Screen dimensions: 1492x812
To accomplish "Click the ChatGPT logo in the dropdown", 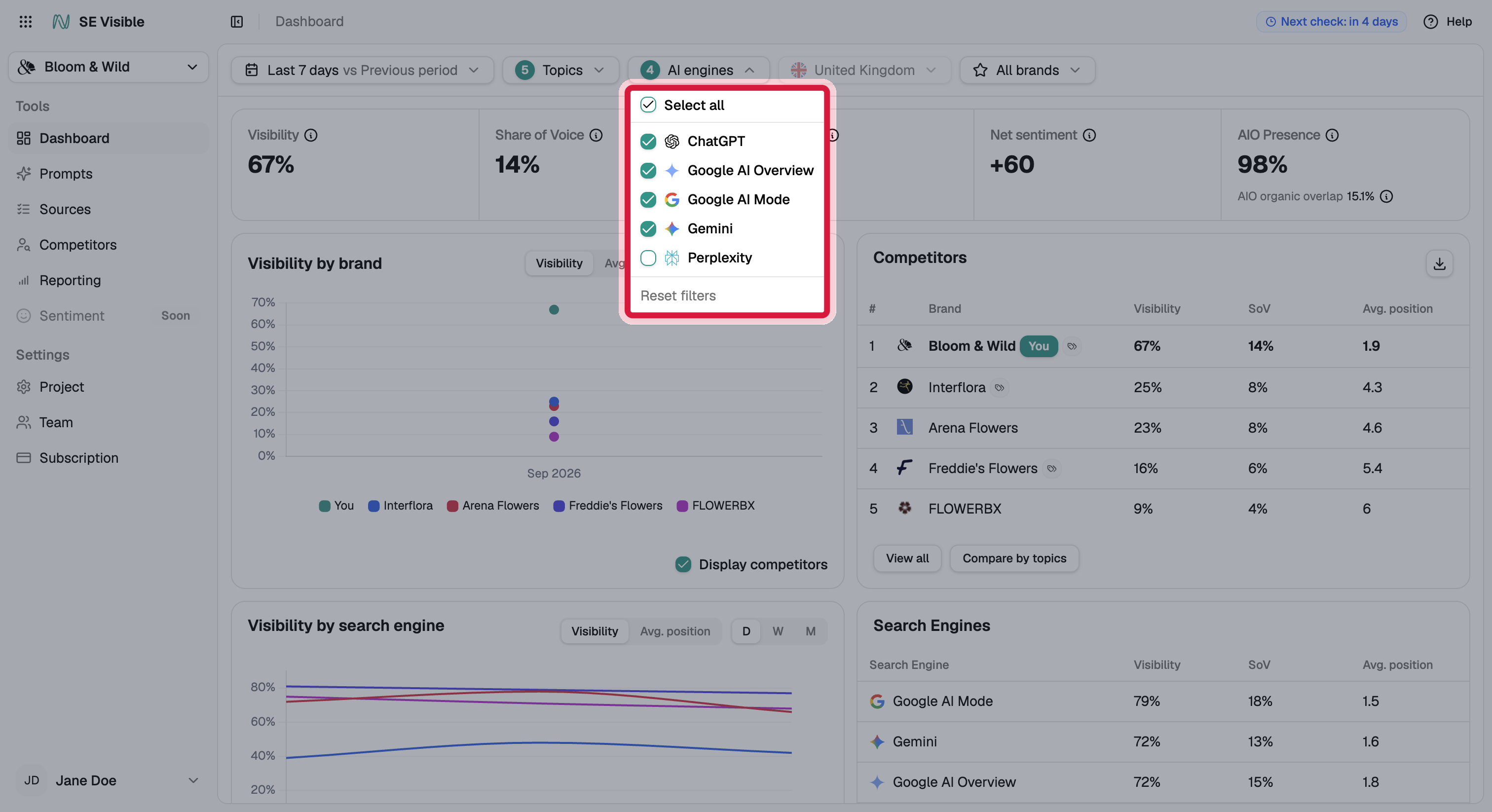I will pos(672,141).
